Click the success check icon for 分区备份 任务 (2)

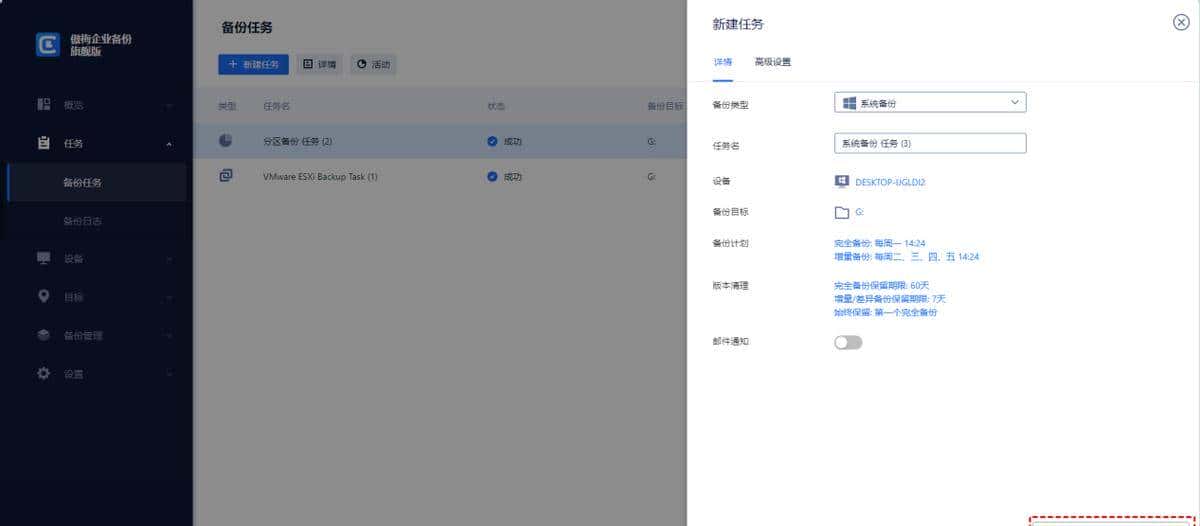(492, 141)
